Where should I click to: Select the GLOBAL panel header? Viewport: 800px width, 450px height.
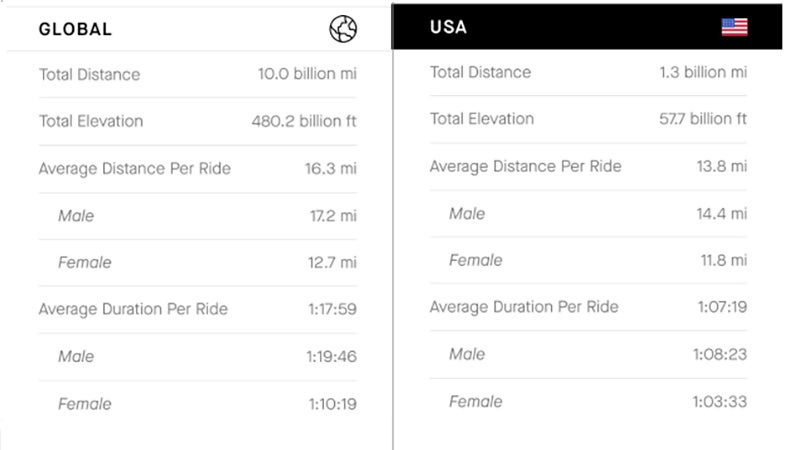click(75, 29)
